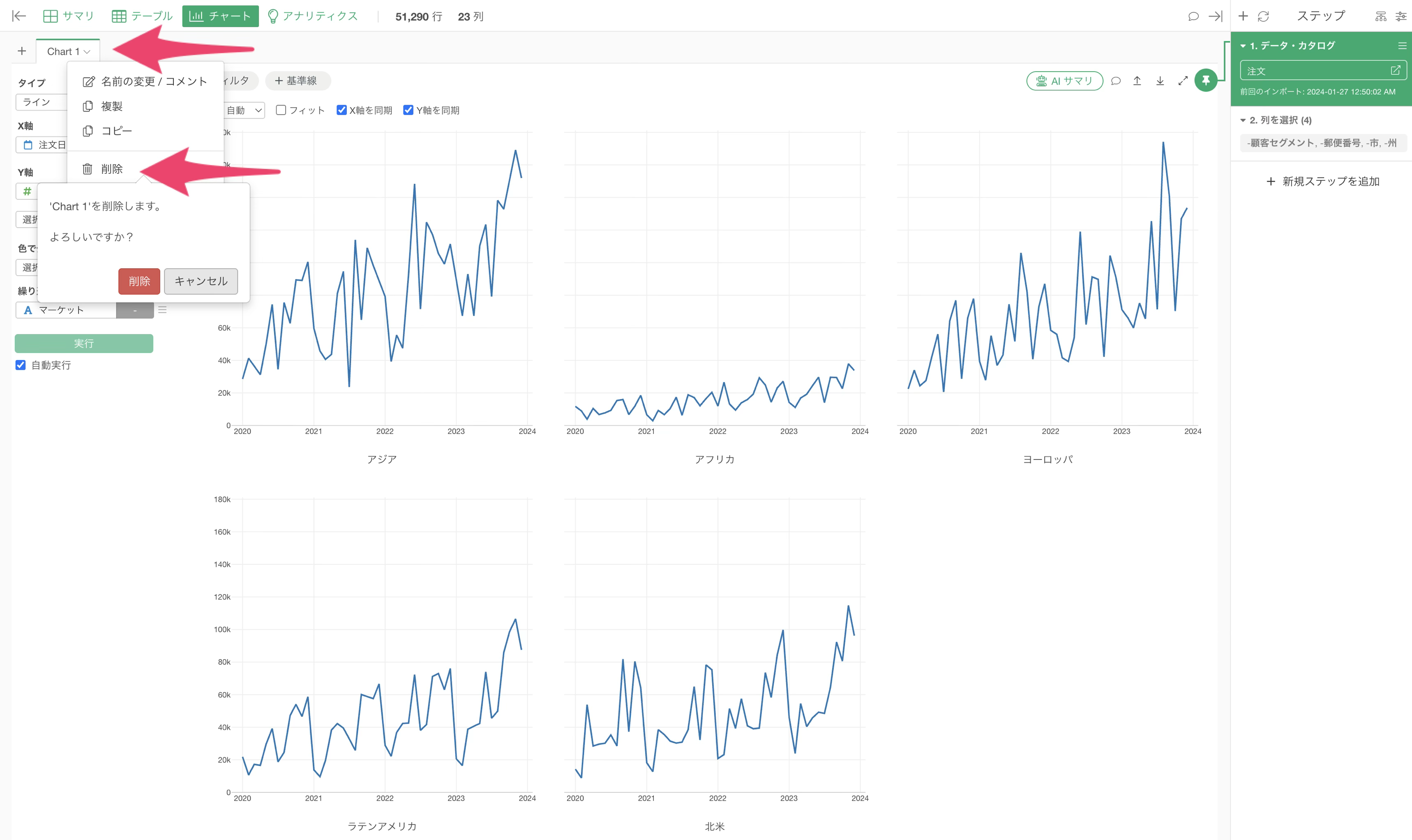Open the step settings sliders icon
This screenshot has width=1412, height=840.
[x=1400, y=16]
